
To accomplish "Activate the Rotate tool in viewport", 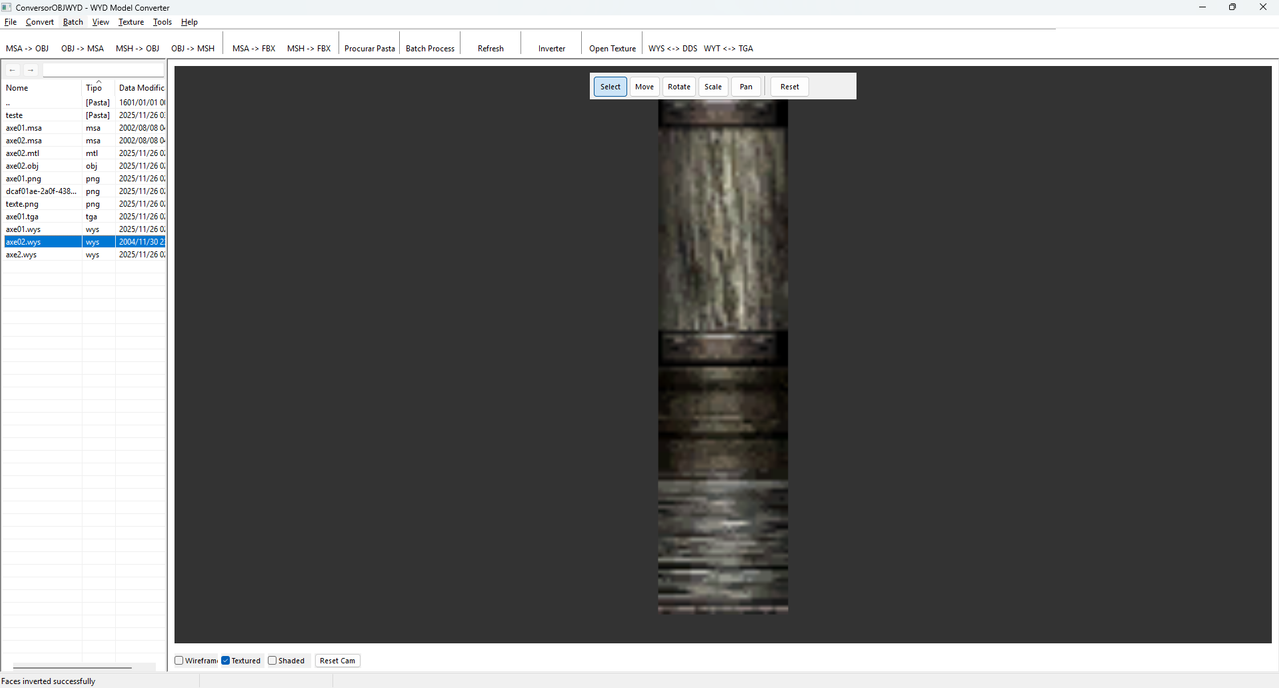I will point(679,87).
